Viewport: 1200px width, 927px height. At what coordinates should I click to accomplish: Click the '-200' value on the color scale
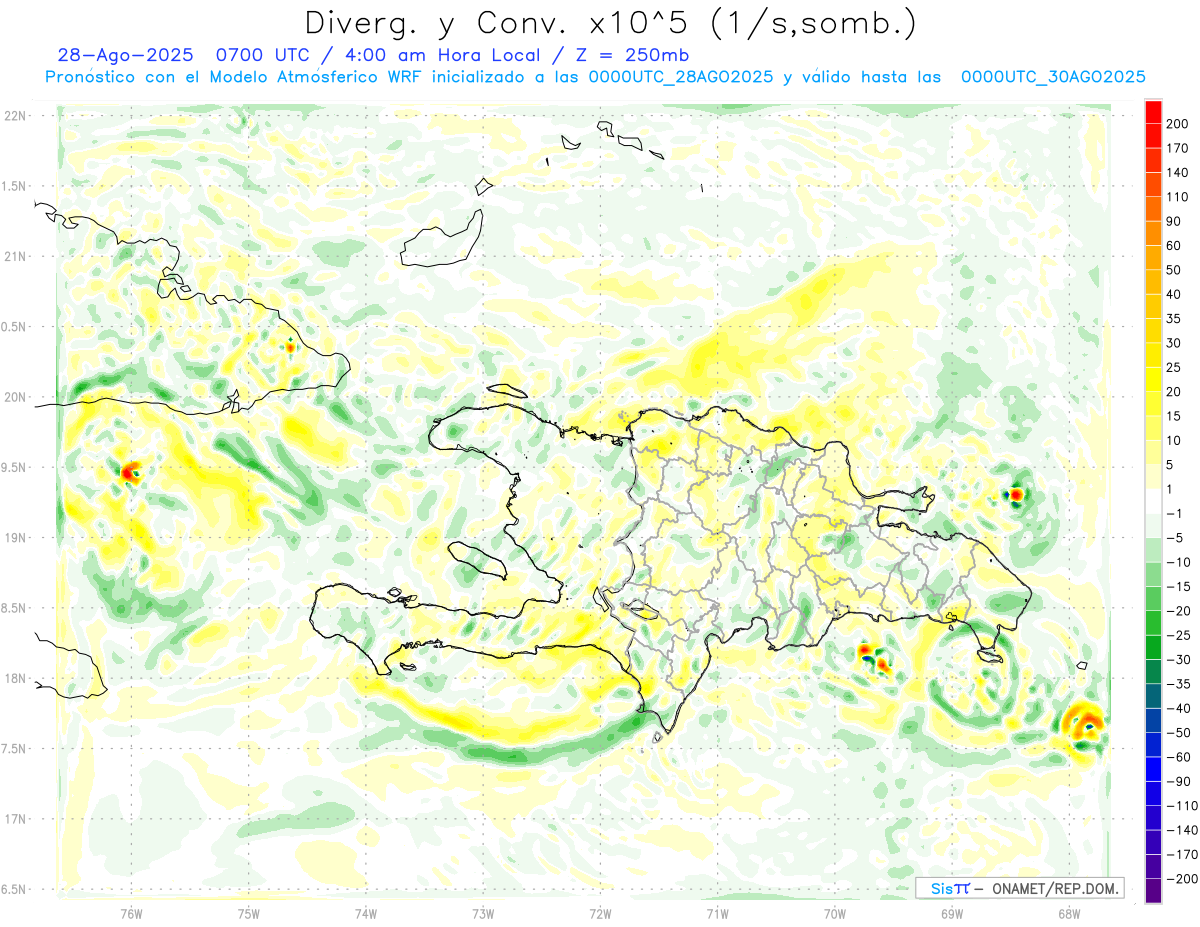pyautogui.click(x=1182, y=878)
